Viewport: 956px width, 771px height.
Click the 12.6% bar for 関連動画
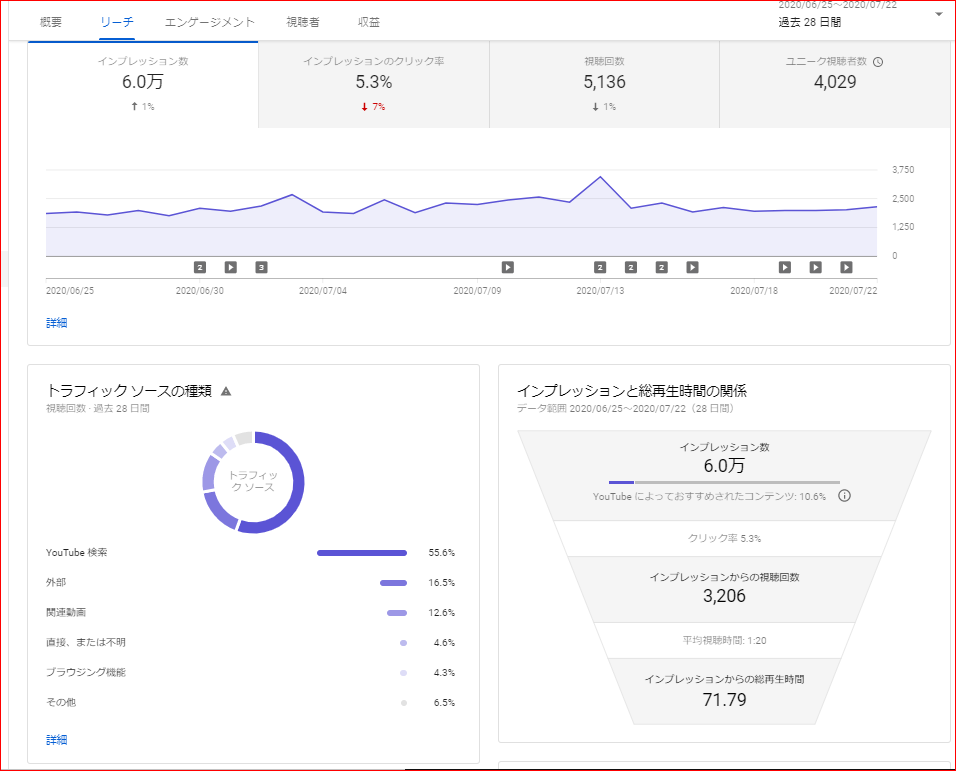pos(397,613)
